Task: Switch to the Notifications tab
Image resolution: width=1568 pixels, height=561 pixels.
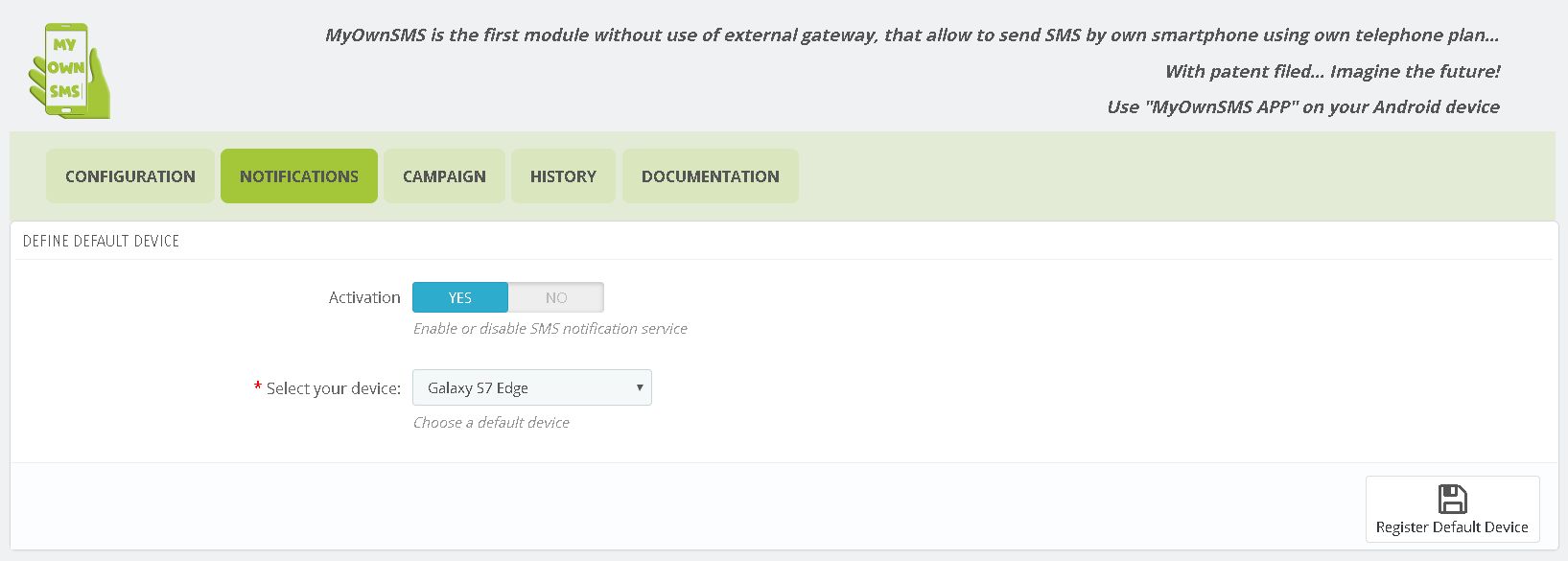Action: 299,176
